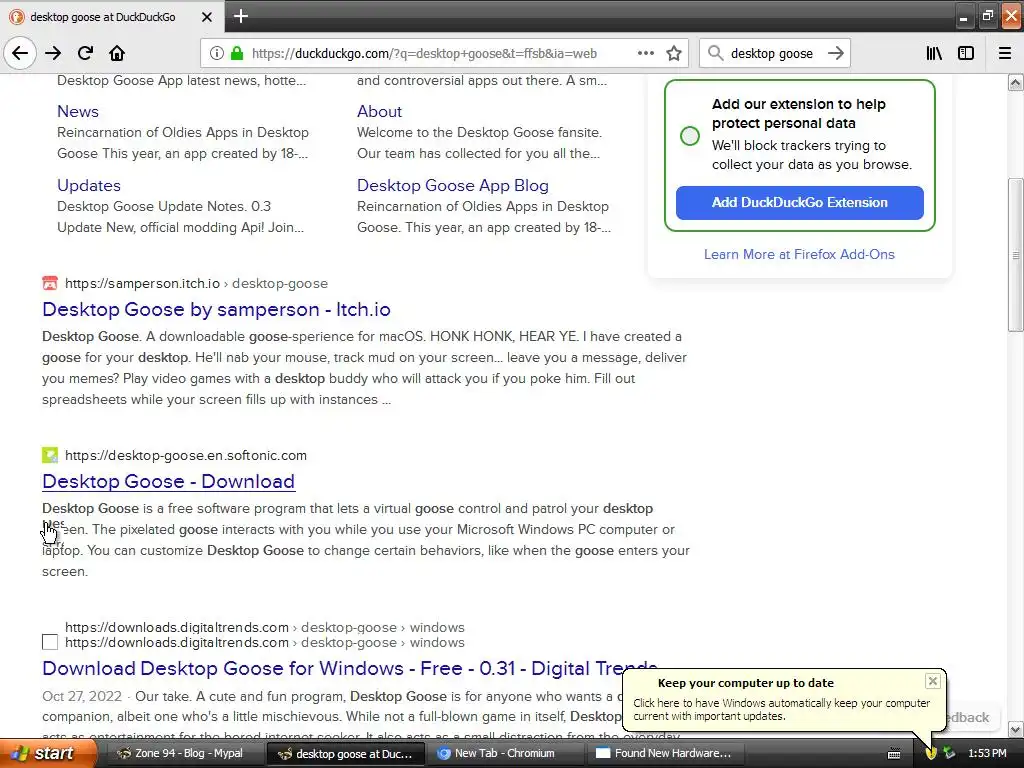
Task: Switch to New Tab - Chromium taskbar window
Action: (504, 753)
